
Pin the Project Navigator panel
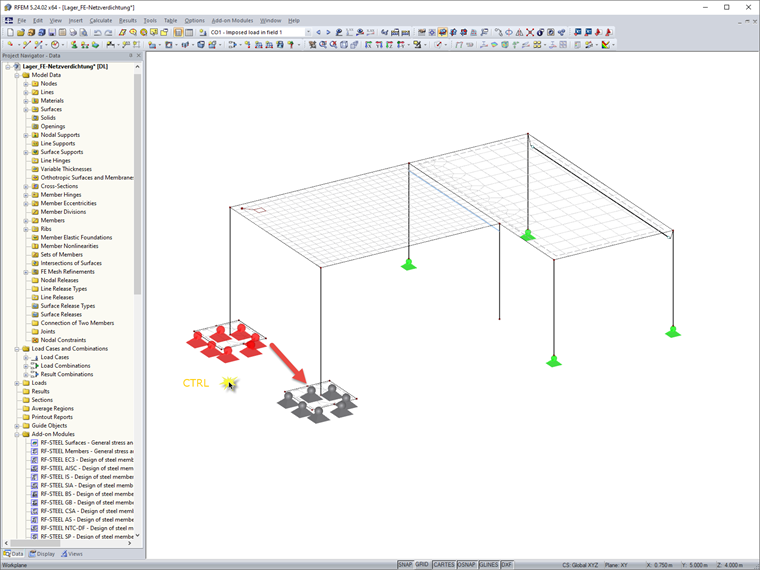click(x=130, y=56)
